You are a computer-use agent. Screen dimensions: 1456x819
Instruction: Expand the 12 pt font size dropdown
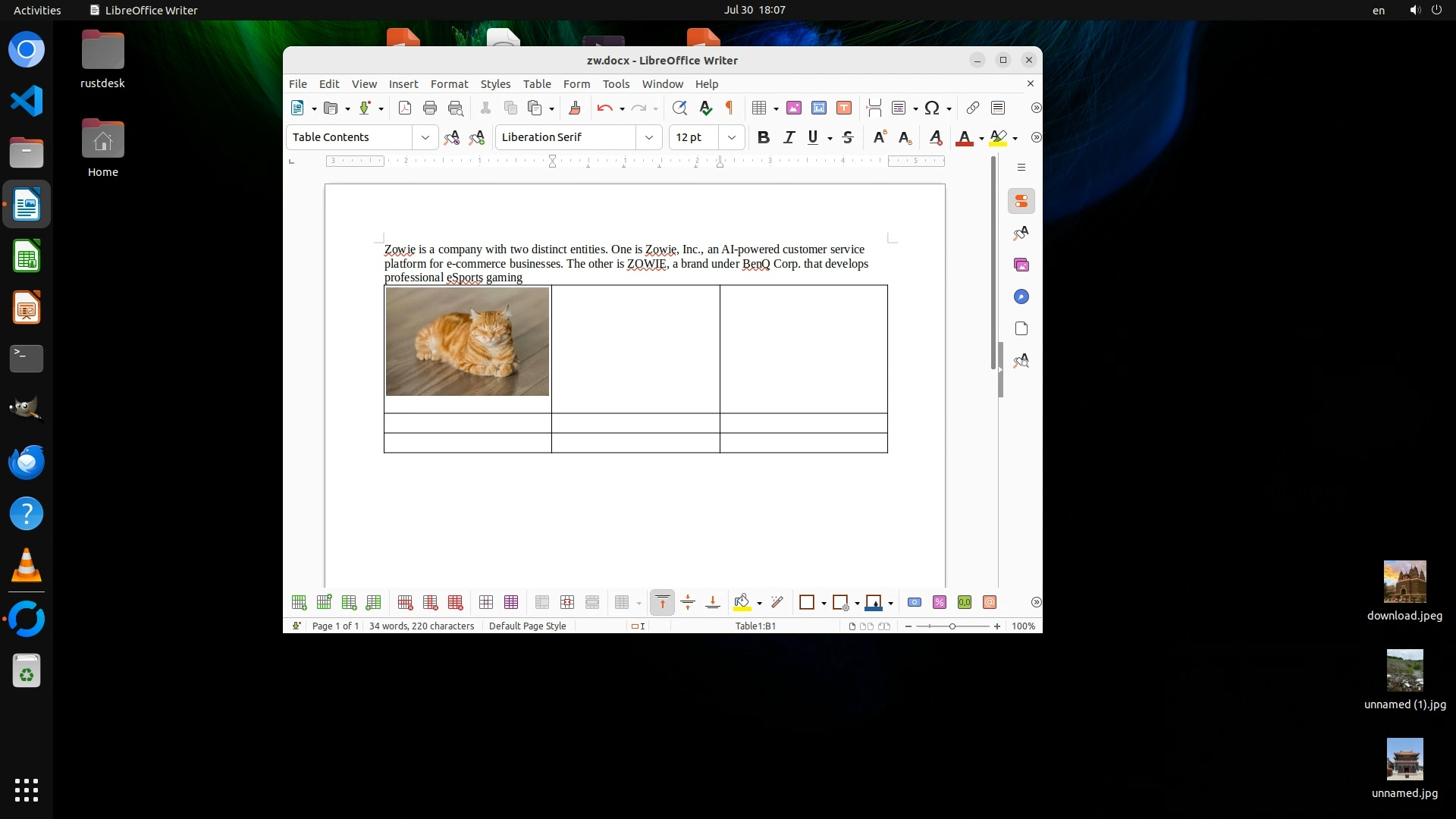pyautogui.click(x=731, y=137)
